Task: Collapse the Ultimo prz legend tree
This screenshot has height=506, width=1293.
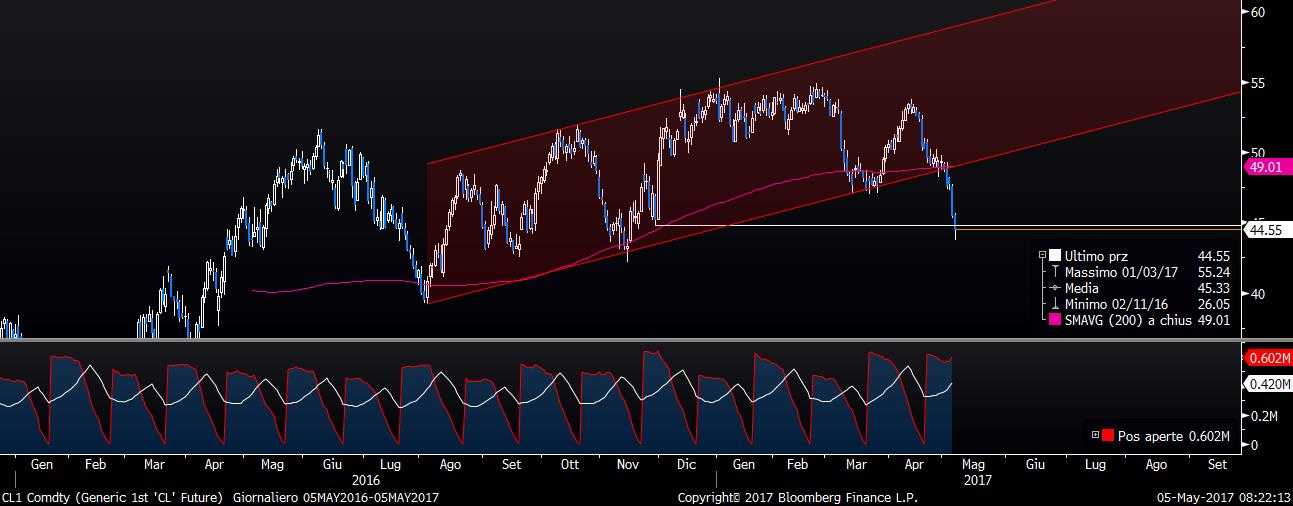Action: pos(1042,256)
